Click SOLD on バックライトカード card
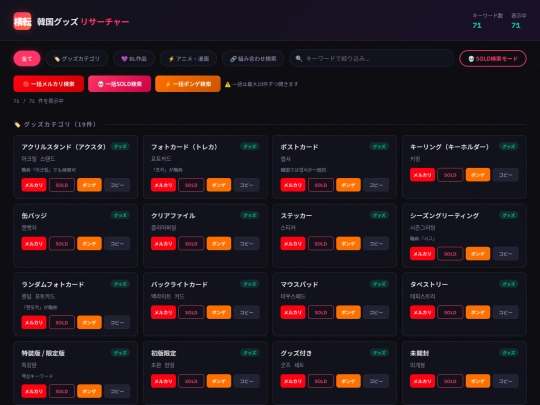The image size is (540, 405). [x=191, y=312]
